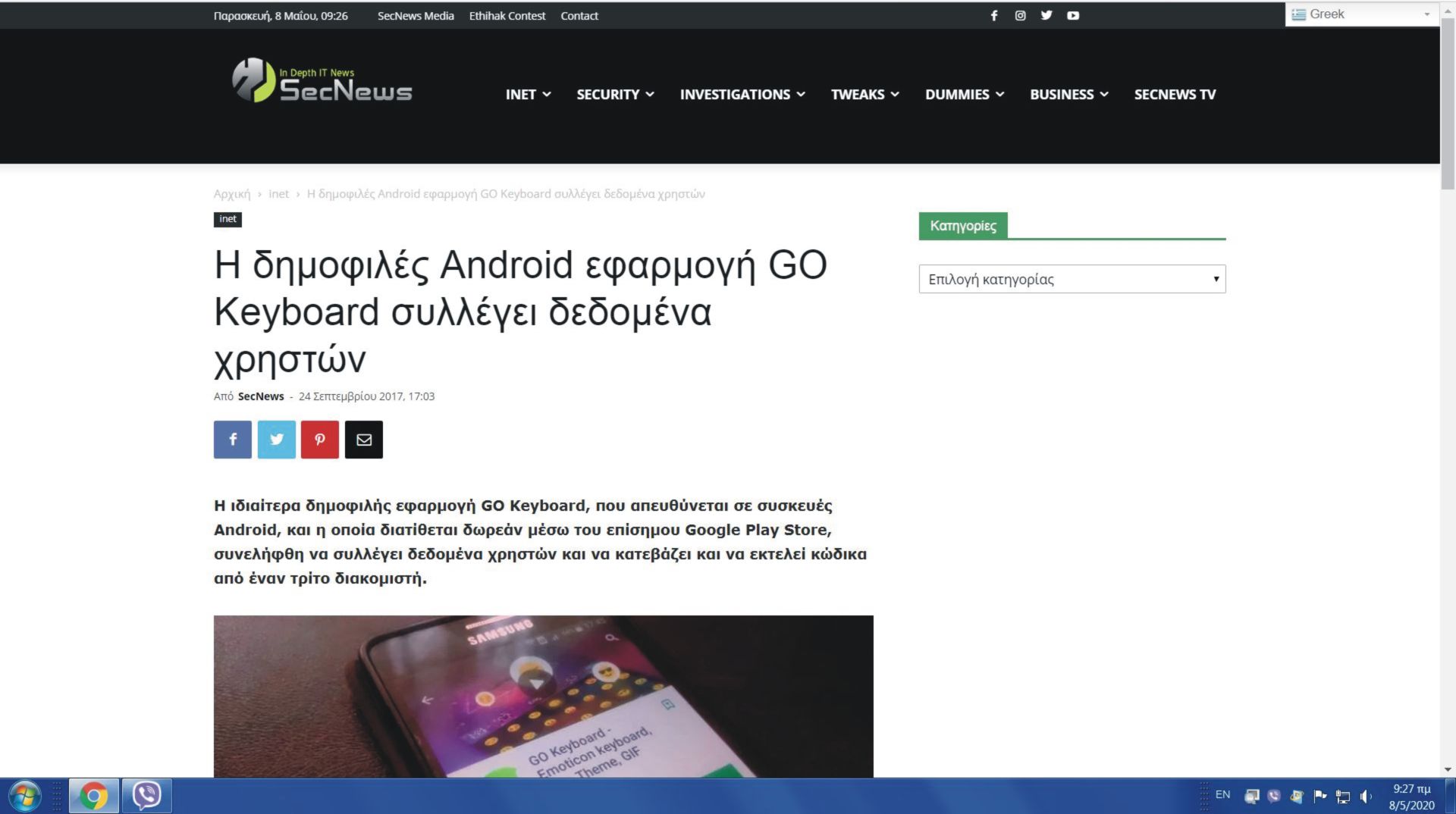Open Action Center flag icon in tray

[x=1320, y=796]
